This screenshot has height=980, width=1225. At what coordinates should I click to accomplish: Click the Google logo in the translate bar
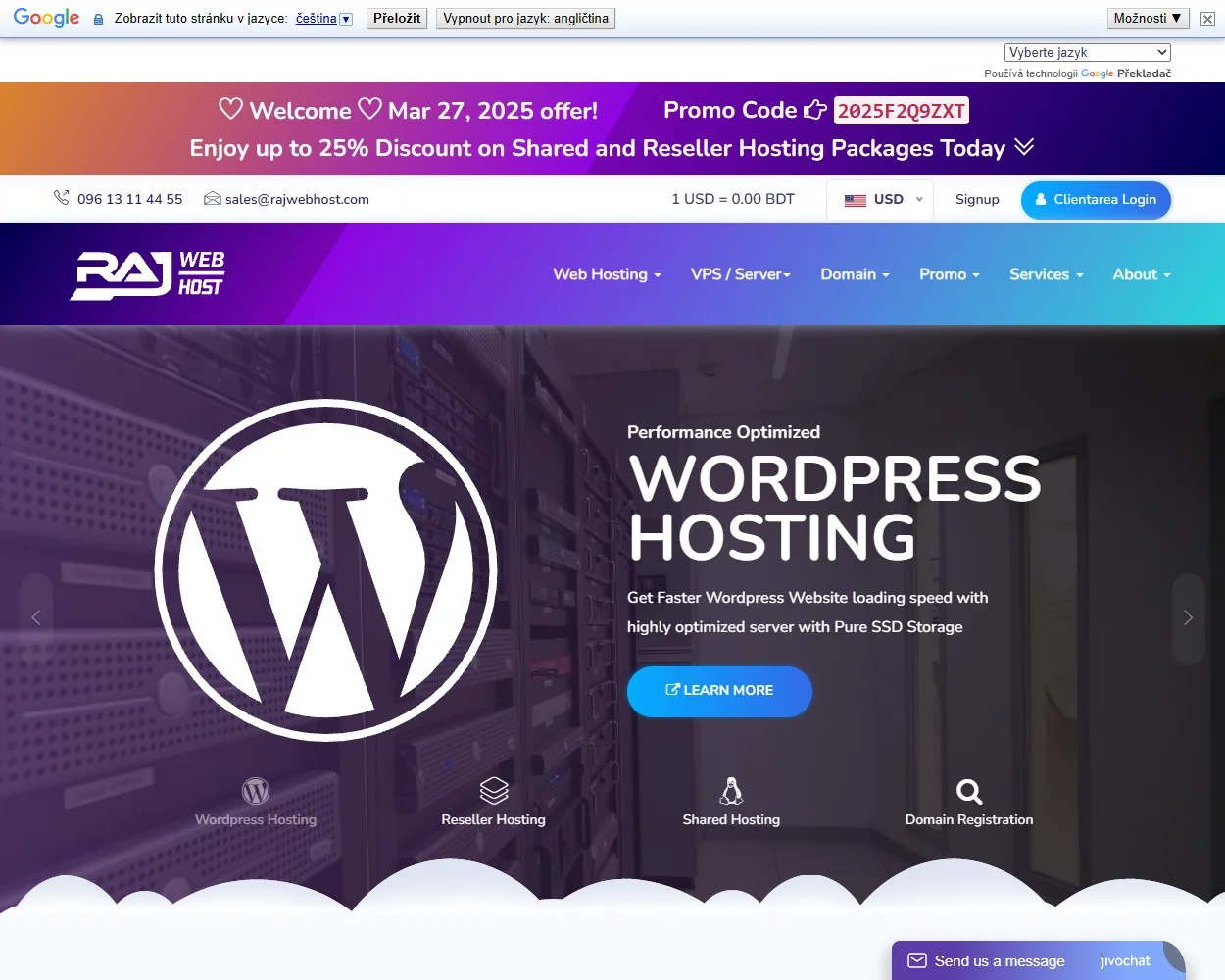pos(45,18)
